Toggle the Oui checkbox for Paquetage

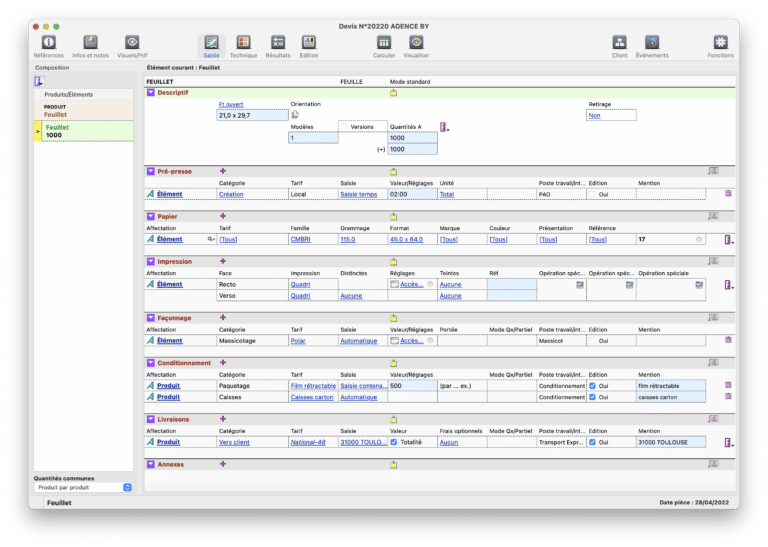coord(593,385)
